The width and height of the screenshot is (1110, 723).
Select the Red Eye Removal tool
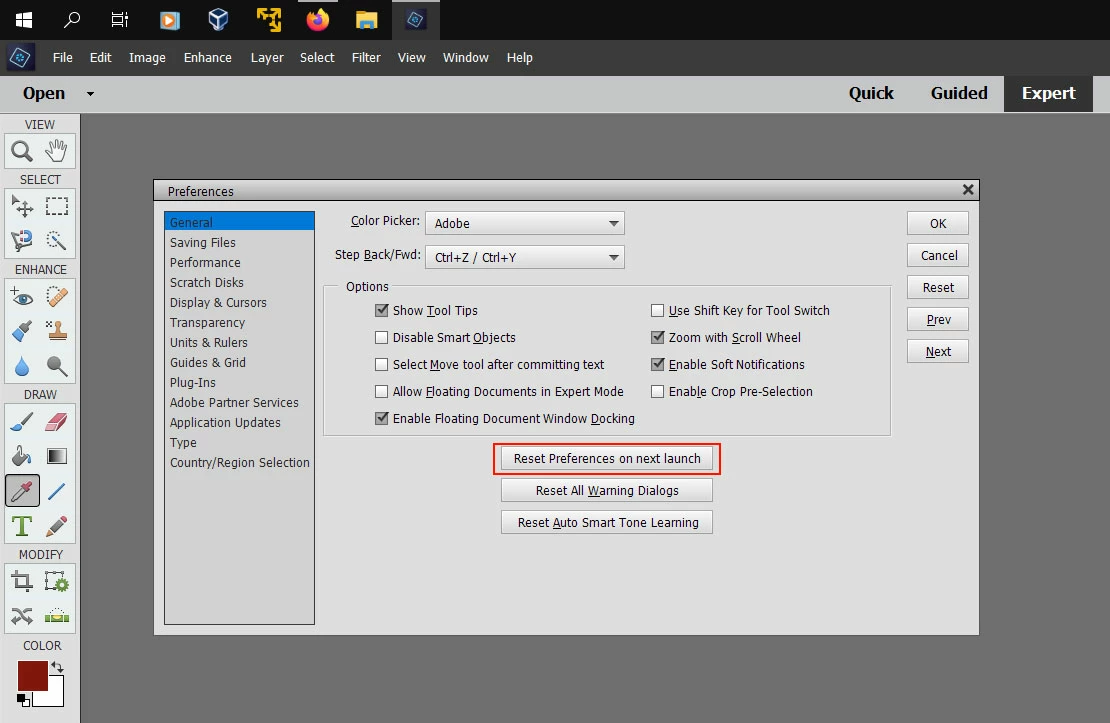pos(22,296)
